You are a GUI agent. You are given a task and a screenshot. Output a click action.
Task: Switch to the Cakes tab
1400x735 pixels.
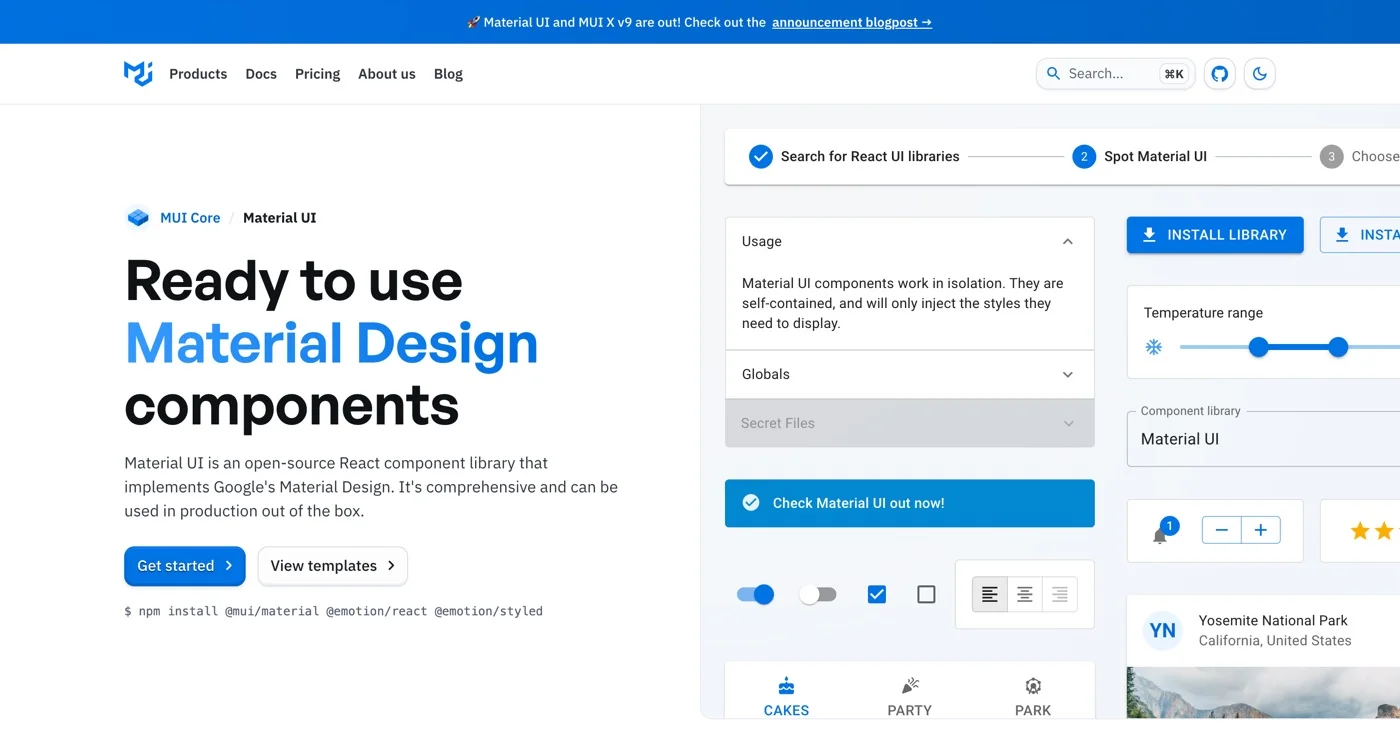tap(786, 696)
